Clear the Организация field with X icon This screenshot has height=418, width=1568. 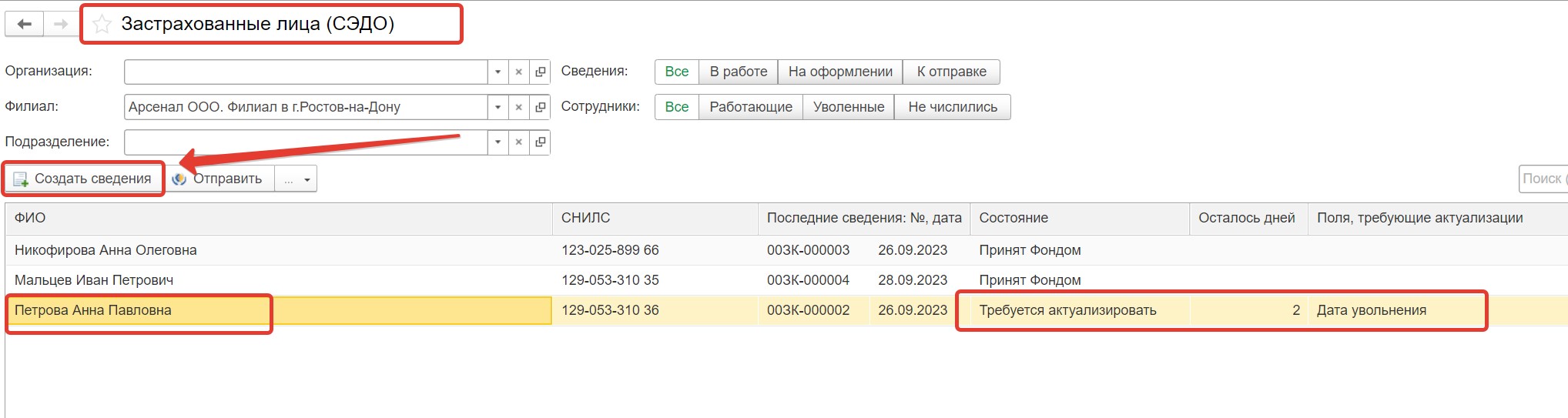519,72
